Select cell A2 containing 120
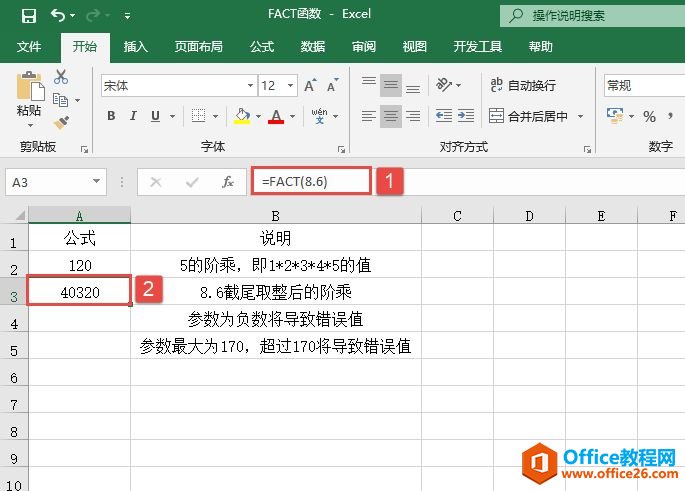 pos(79,265)
